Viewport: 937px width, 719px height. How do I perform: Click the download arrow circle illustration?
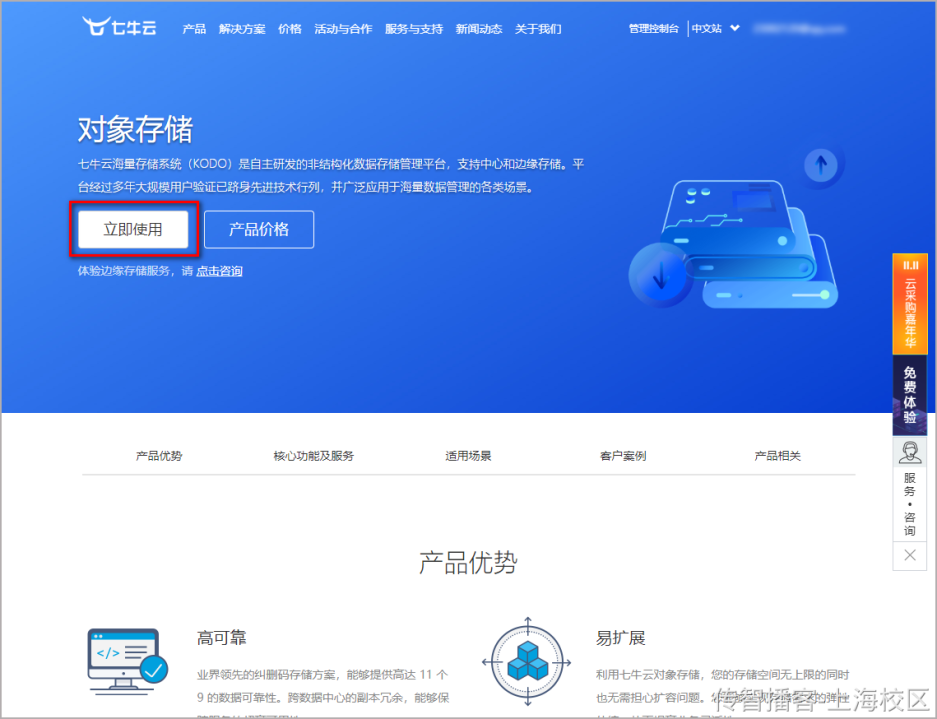pos(660,276)
